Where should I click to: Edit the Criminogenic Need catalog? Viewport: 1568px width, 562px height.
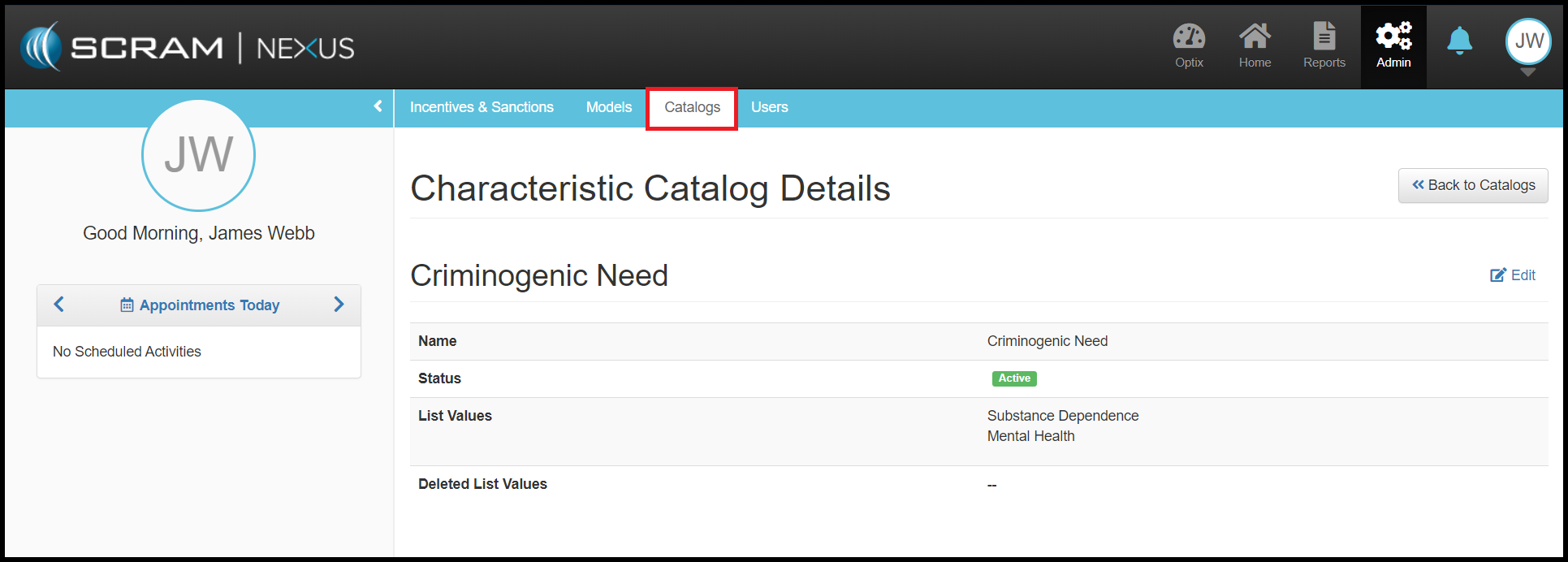tap(1513, 275)
